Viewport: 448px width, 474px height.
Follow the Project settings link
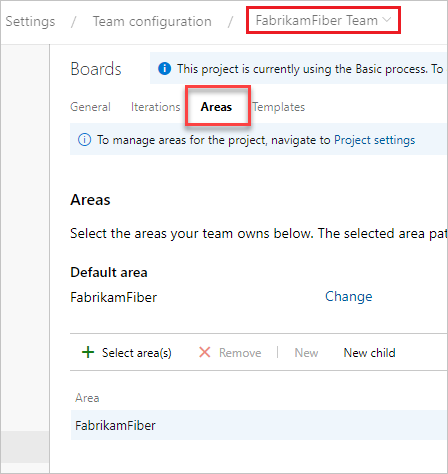(375, 140)
